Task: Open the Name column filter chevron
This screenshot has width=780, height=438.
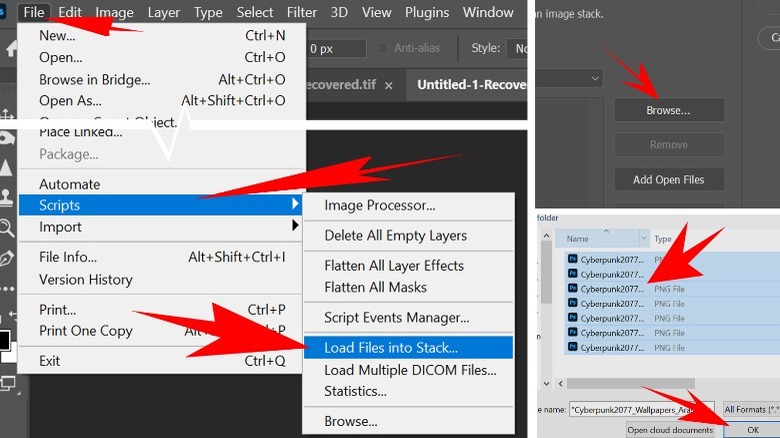Action: (643, 238)
